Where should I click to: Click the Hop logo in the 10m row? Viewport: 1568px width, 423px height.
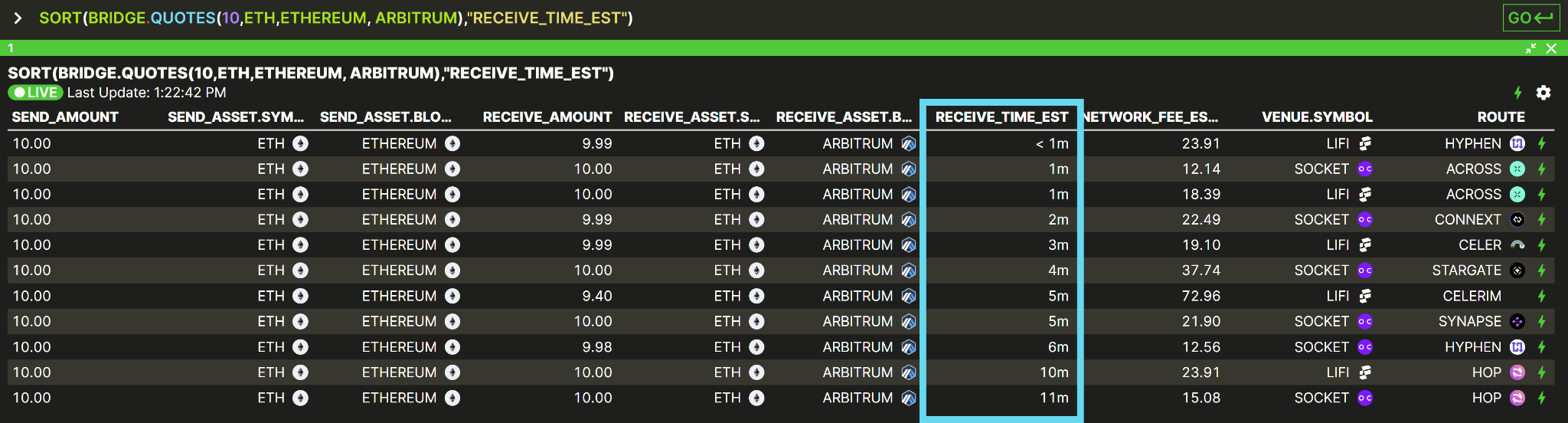coord(1517,372)
